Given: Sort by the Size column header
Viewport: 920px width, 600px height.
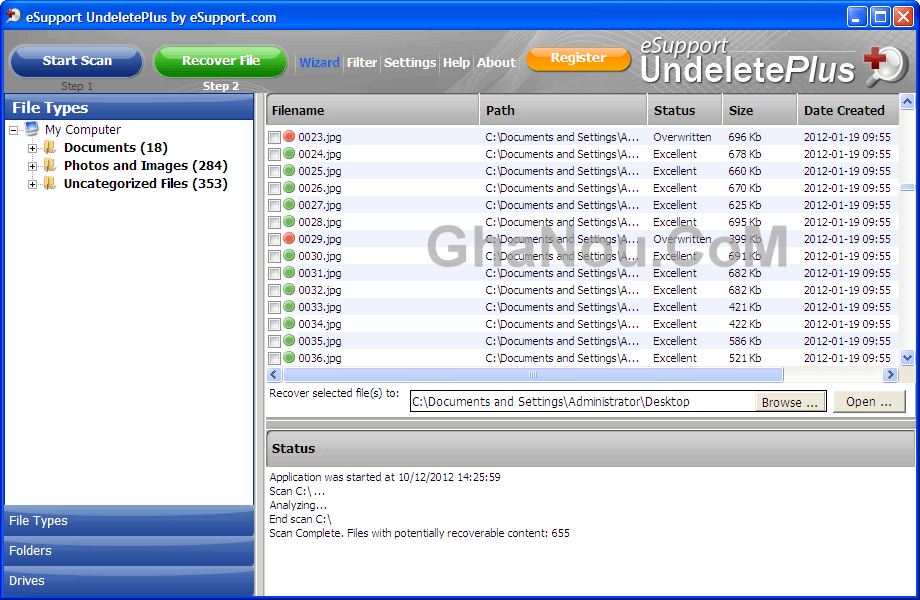Looking at the screenshot, I should [x=759, y=110].
